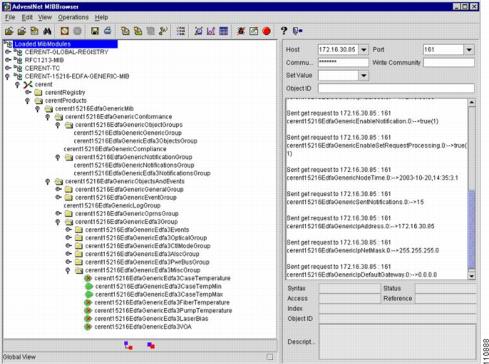Open the File menu
This screenshot has height=364, width=489.
click(10, 17)
